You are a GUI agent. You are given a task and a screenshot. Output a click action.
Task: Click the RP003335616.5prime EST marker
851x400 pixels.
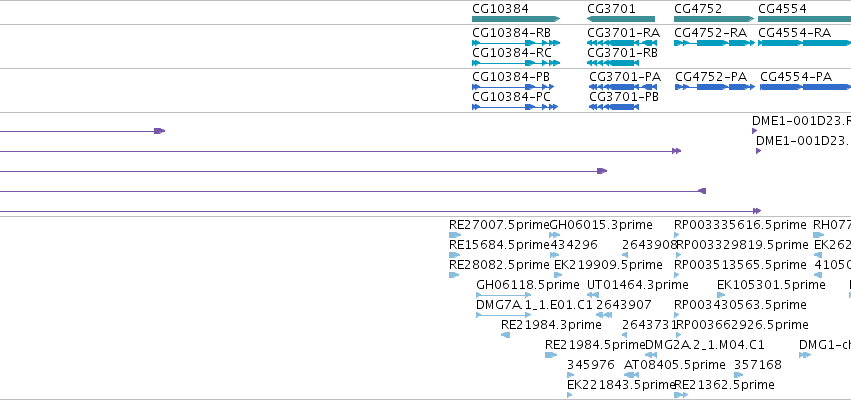click(x=676, y=235)
